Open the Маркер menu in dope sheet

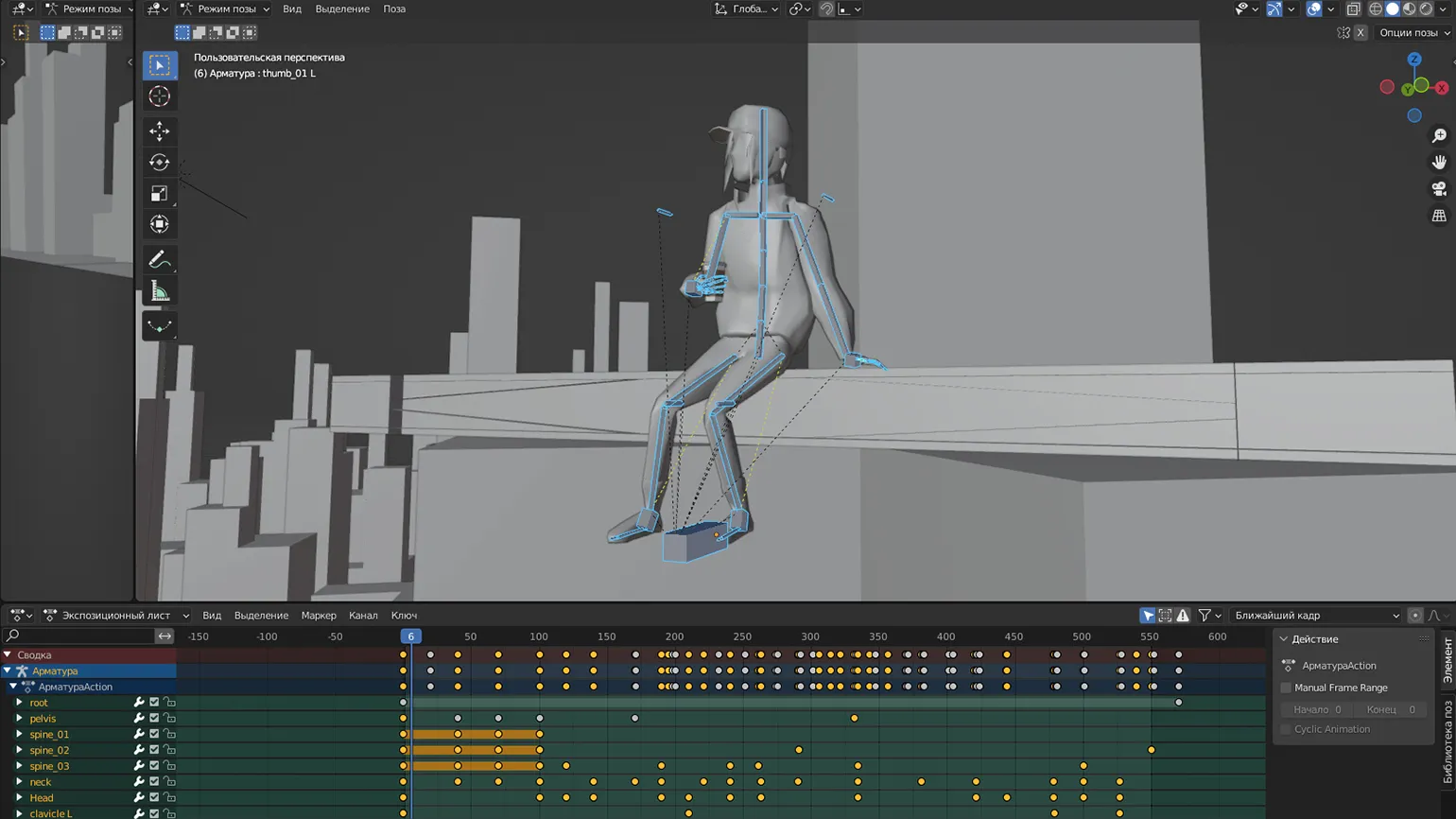[x=319, y=616]
